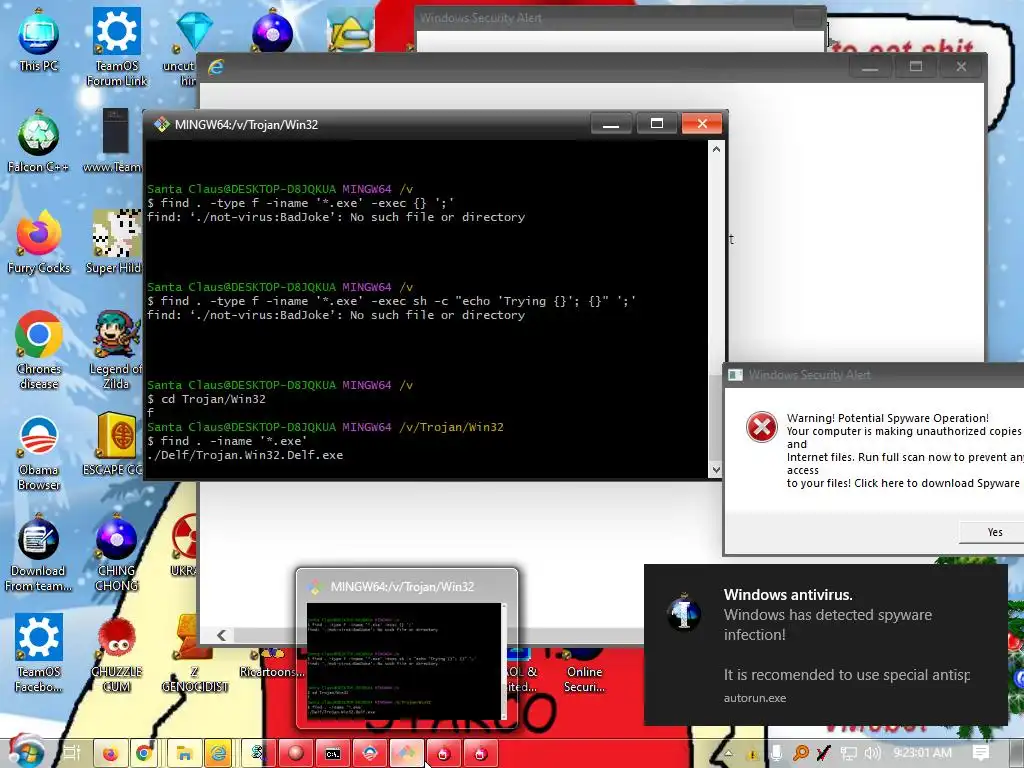
Task: Launch Chrome from the taskbar
Action: pyautogui.click(x=145, y=754)
